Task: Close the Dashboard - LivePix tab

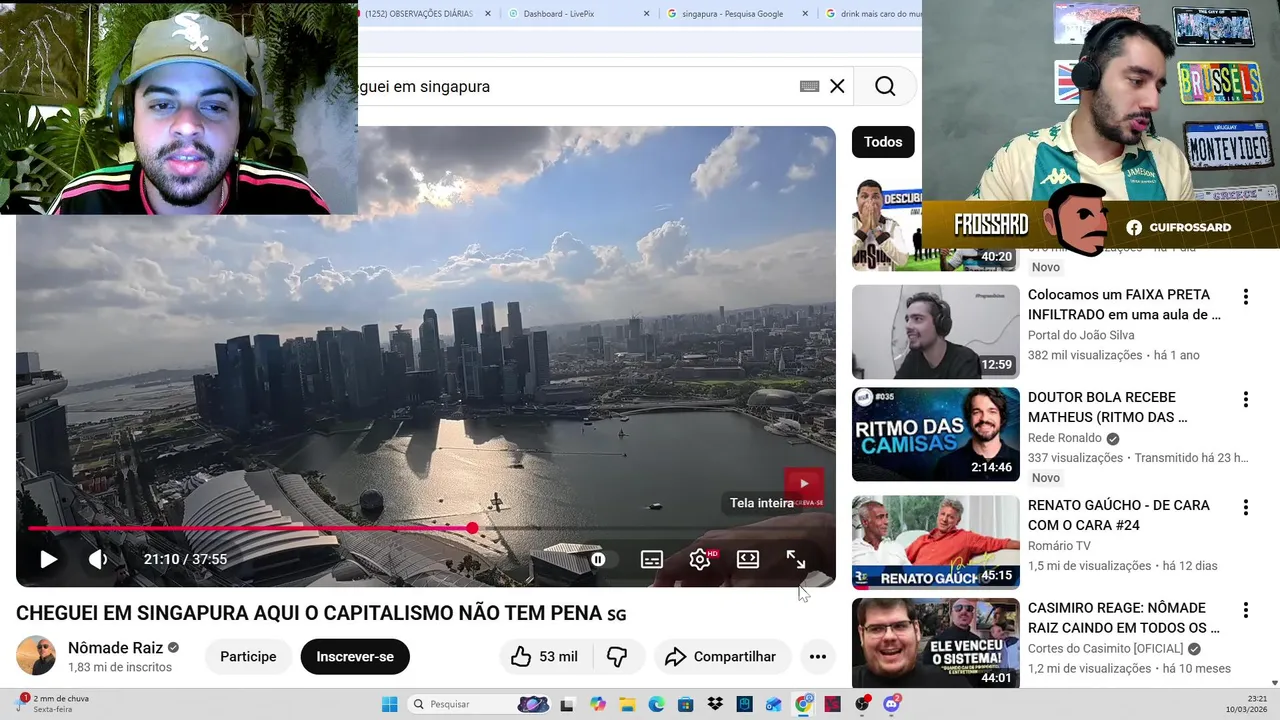Action: point(646,14)
